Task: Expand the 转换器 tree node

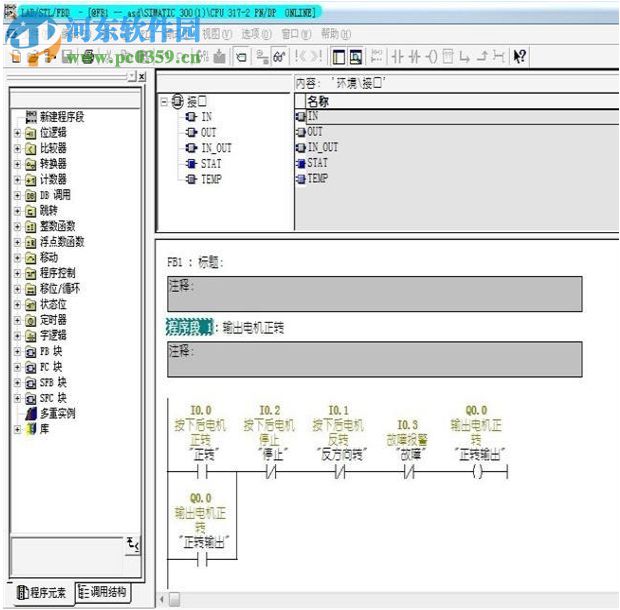Action: point(17,164)
